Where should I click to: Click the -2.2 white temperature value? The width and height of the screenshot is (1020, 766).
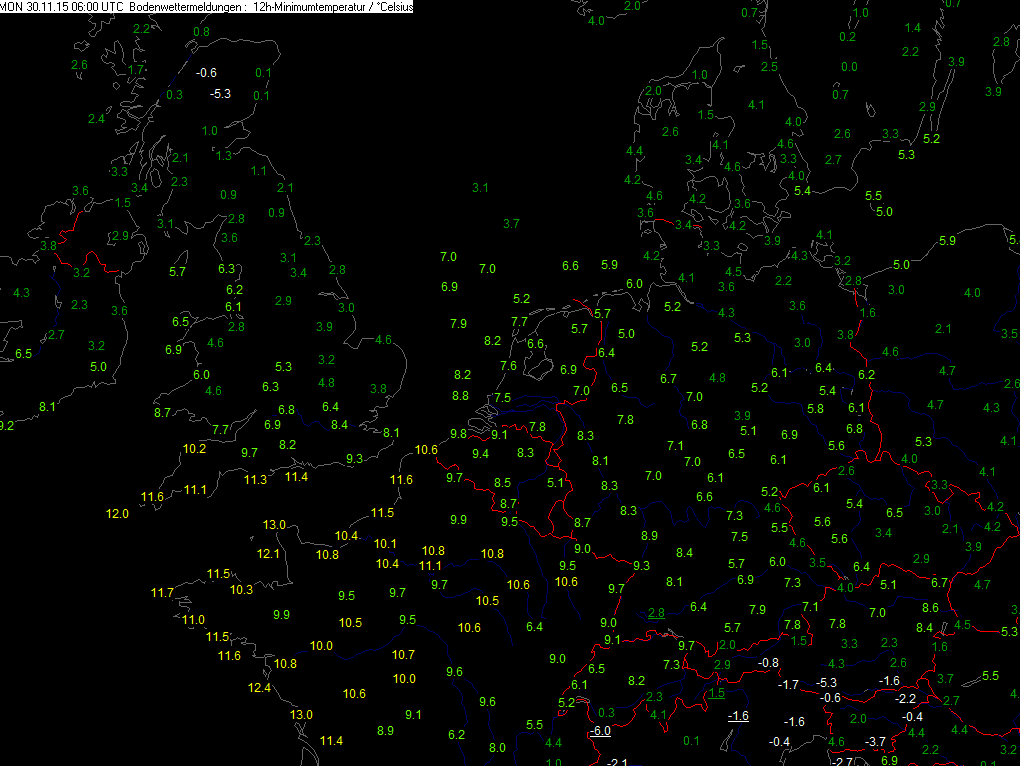[904, 698]
